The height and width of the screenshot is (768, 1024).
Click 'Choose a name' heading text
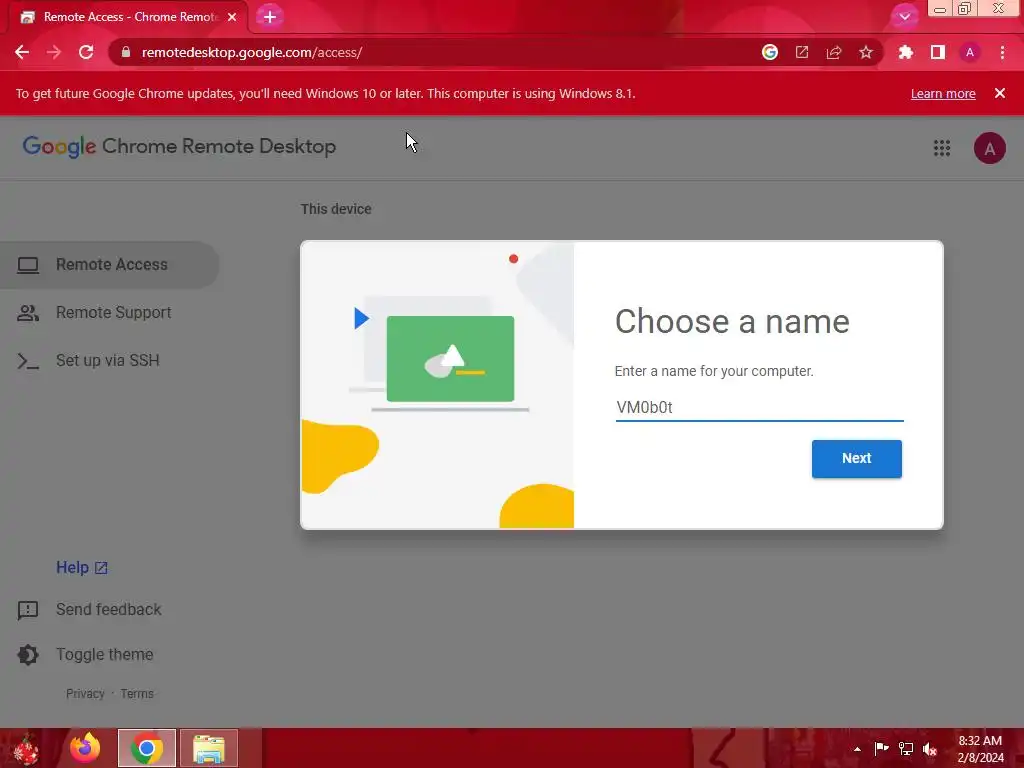point(732,321)
